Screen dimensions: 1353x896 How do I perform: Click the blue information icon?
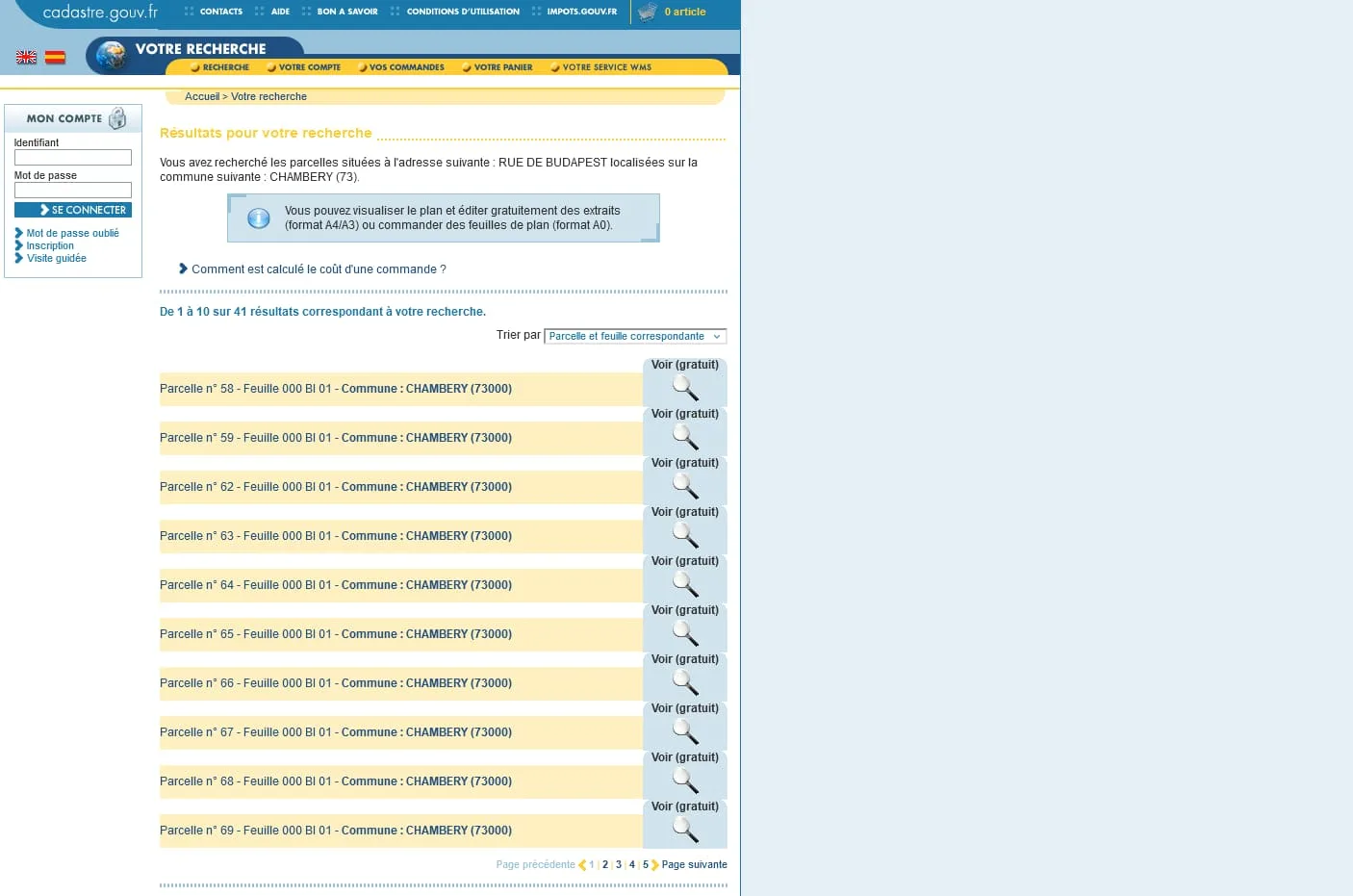point(259,218)
